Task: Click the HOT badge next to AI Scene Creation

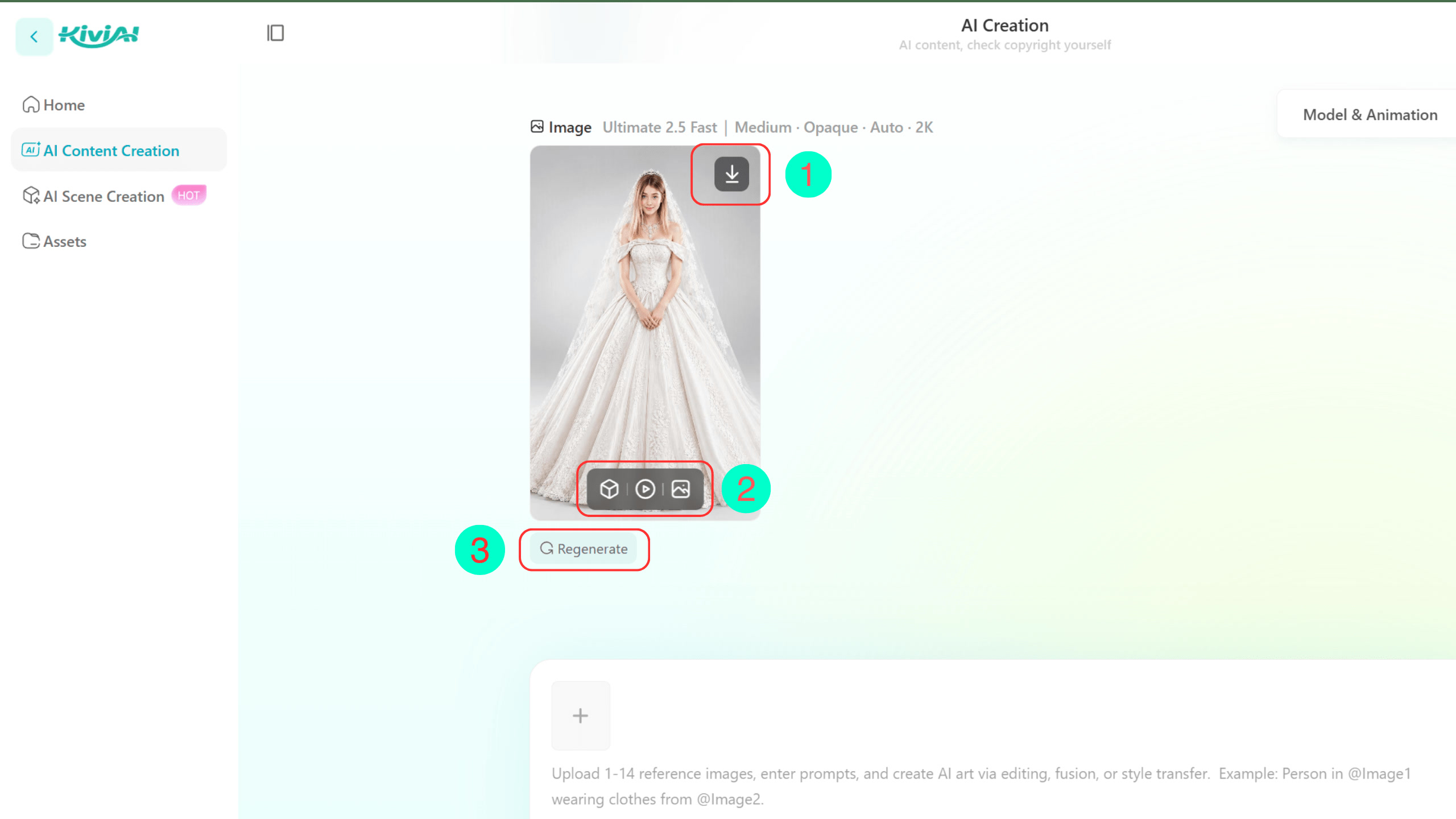Action: point(189,195)
